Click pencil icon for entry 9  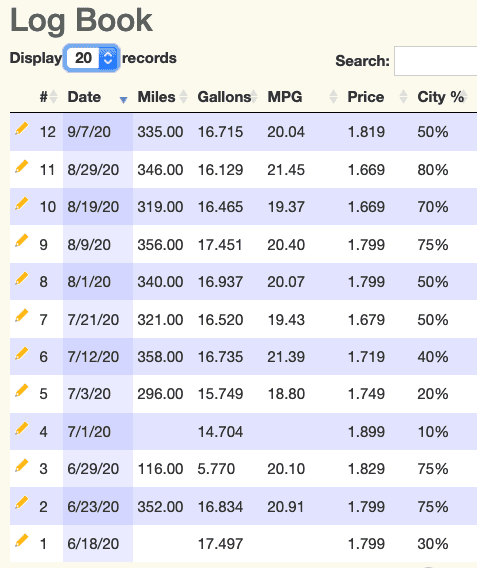21,241
